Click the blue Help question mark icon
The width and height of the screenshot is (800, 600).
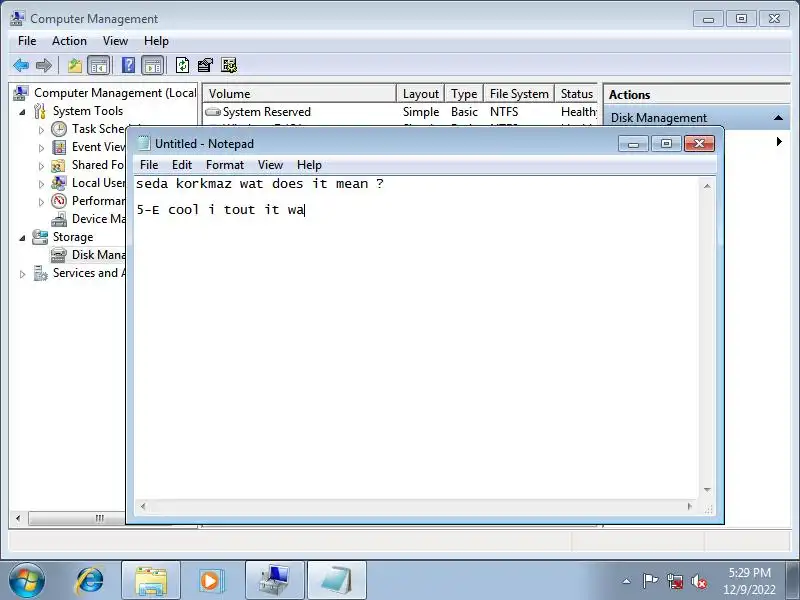tap(129, 65)
